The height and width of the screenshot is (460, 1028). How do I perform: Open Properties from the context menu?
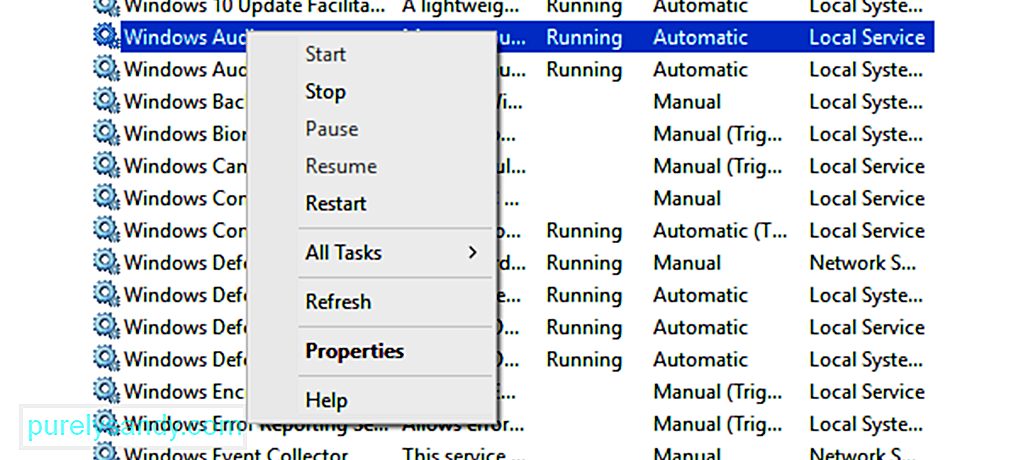pos(355,351)
